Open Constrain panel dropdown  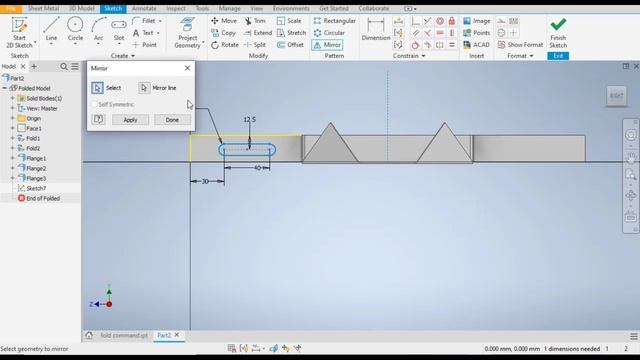[x=409, y=56]
